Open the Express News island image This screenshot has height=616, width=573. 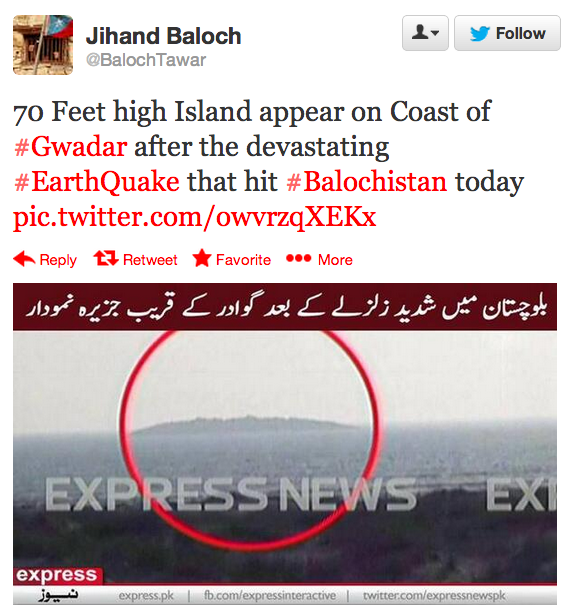pos(285,444)
